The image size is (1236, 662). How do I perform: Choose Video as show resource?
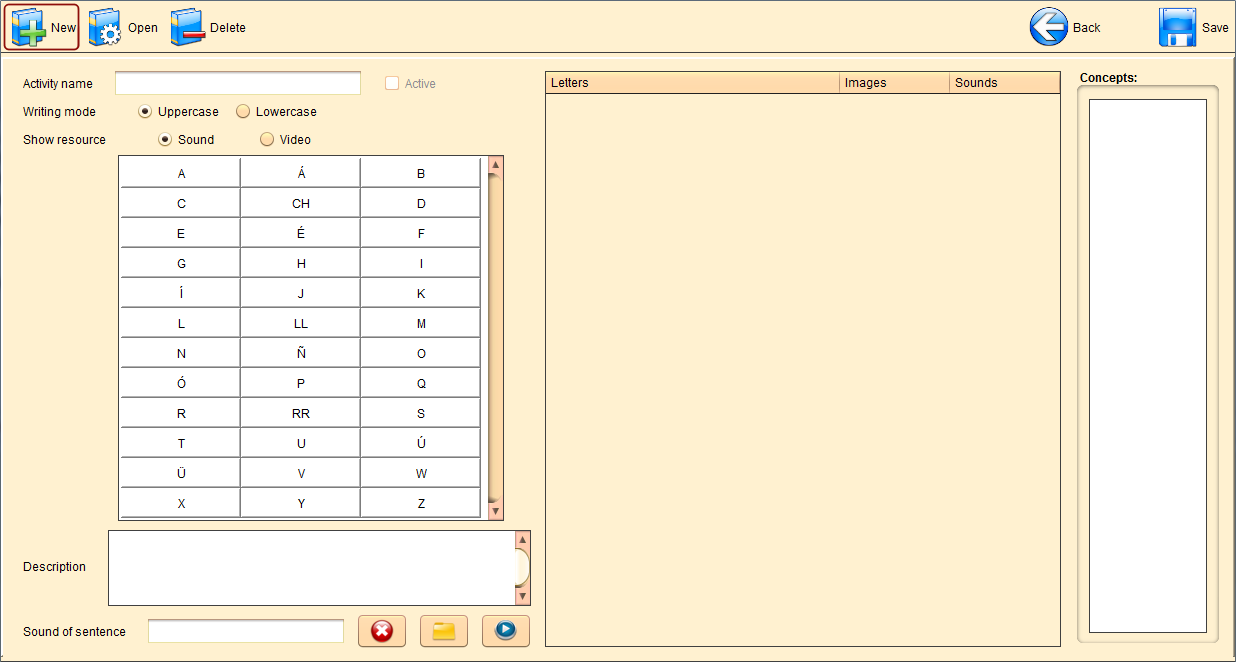[267, 139]
